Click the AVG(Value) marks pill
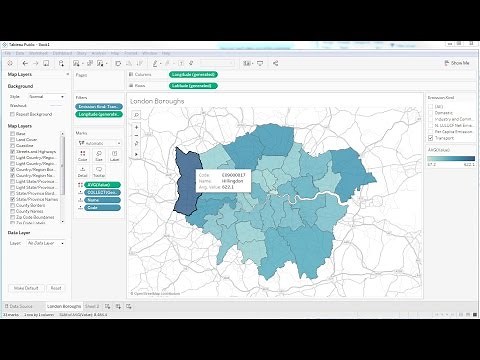This screenshot has width=480, height=360. pyautogui.click(x=102, y=185)
